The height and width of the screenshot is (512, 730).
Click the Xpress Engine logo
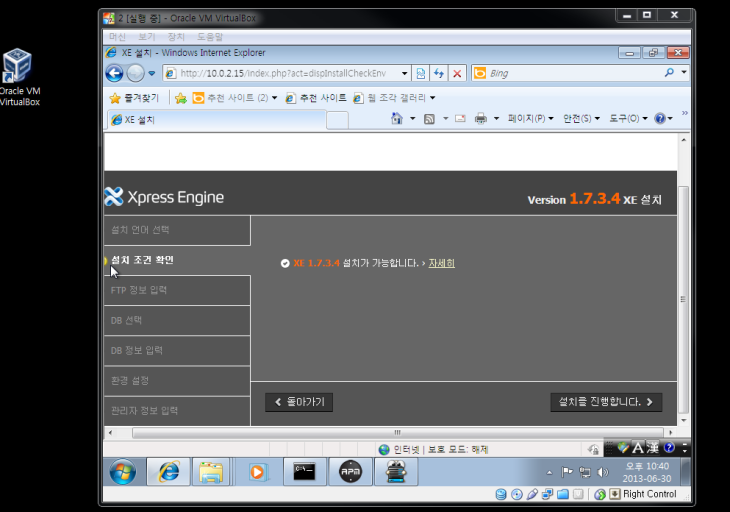coord(164,197)
